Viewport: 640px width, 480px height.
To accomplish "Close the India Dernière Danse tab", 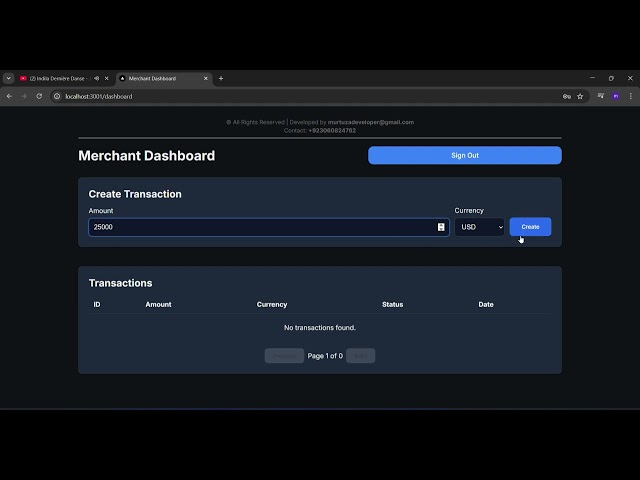I will pos(107,78).
